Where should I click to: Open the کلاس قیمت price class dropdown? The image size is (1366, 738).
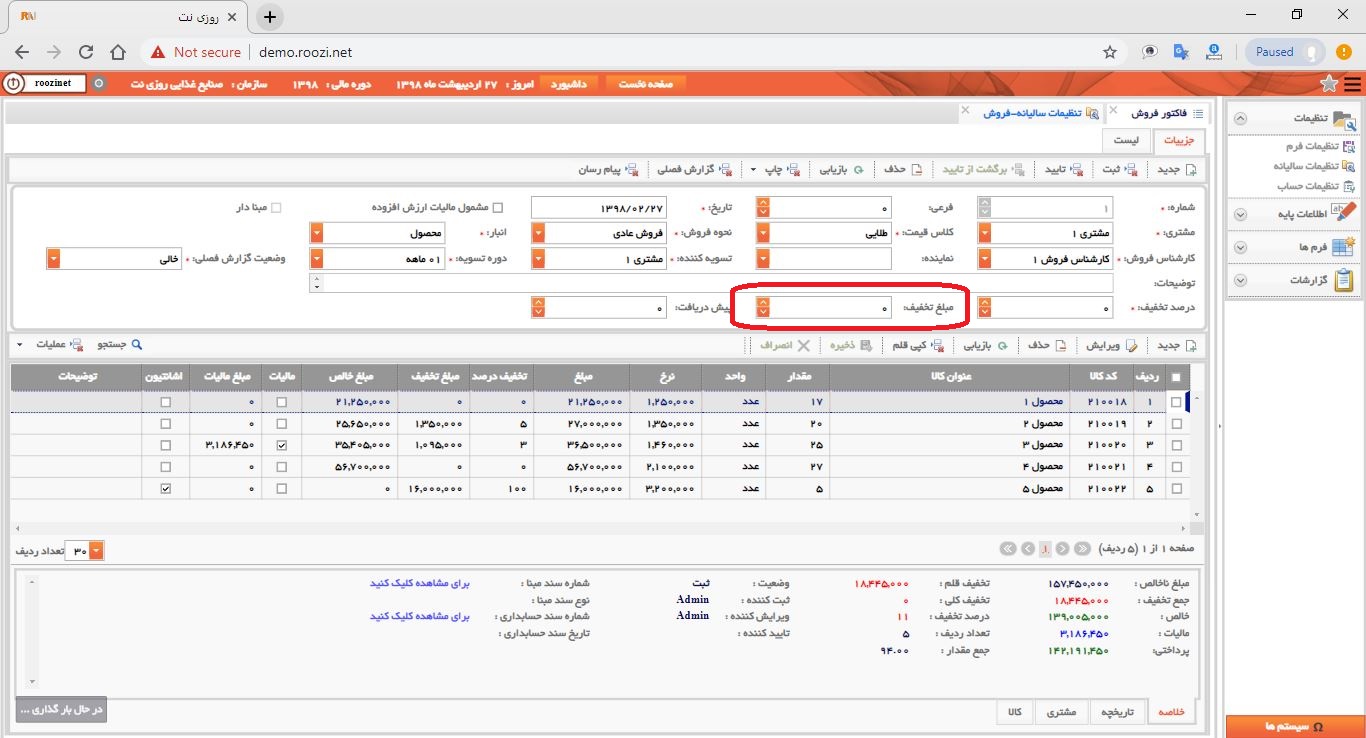pyautogui.click(x=764, y=233)
